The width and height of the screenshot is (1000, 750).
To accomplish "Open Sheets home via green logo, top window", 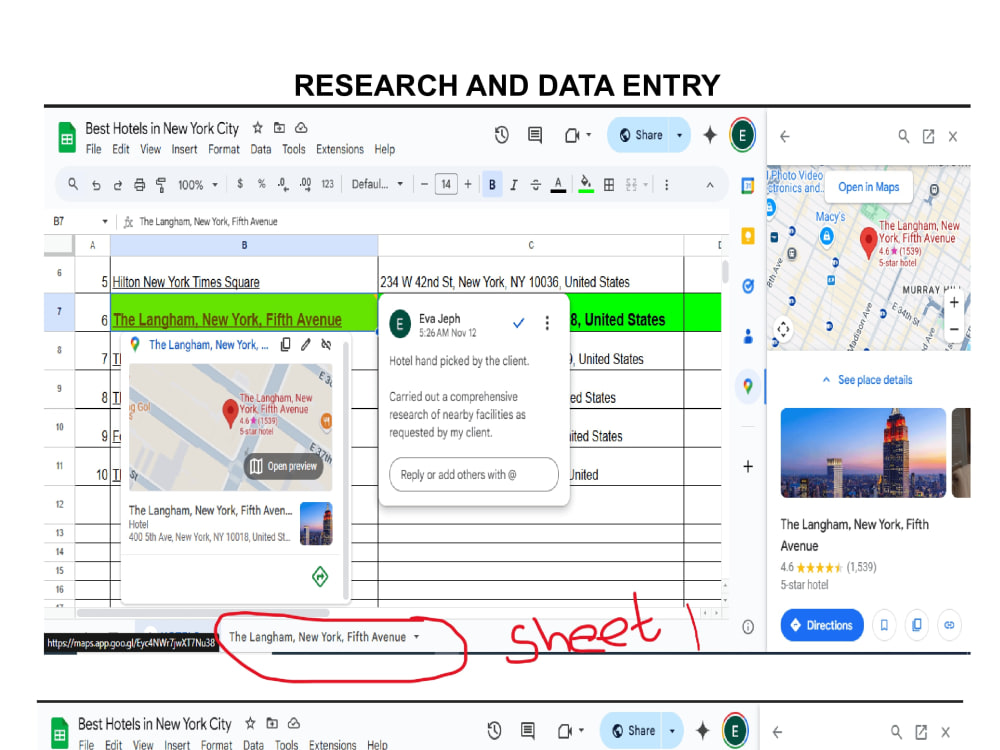I will (x=67, y=137).
